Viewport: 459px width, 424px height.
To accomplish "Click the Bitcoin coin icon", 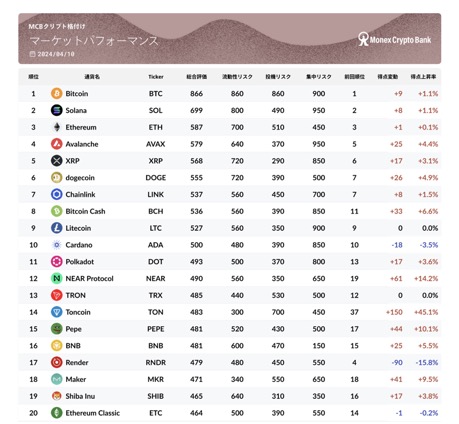I will click(57, 93).
